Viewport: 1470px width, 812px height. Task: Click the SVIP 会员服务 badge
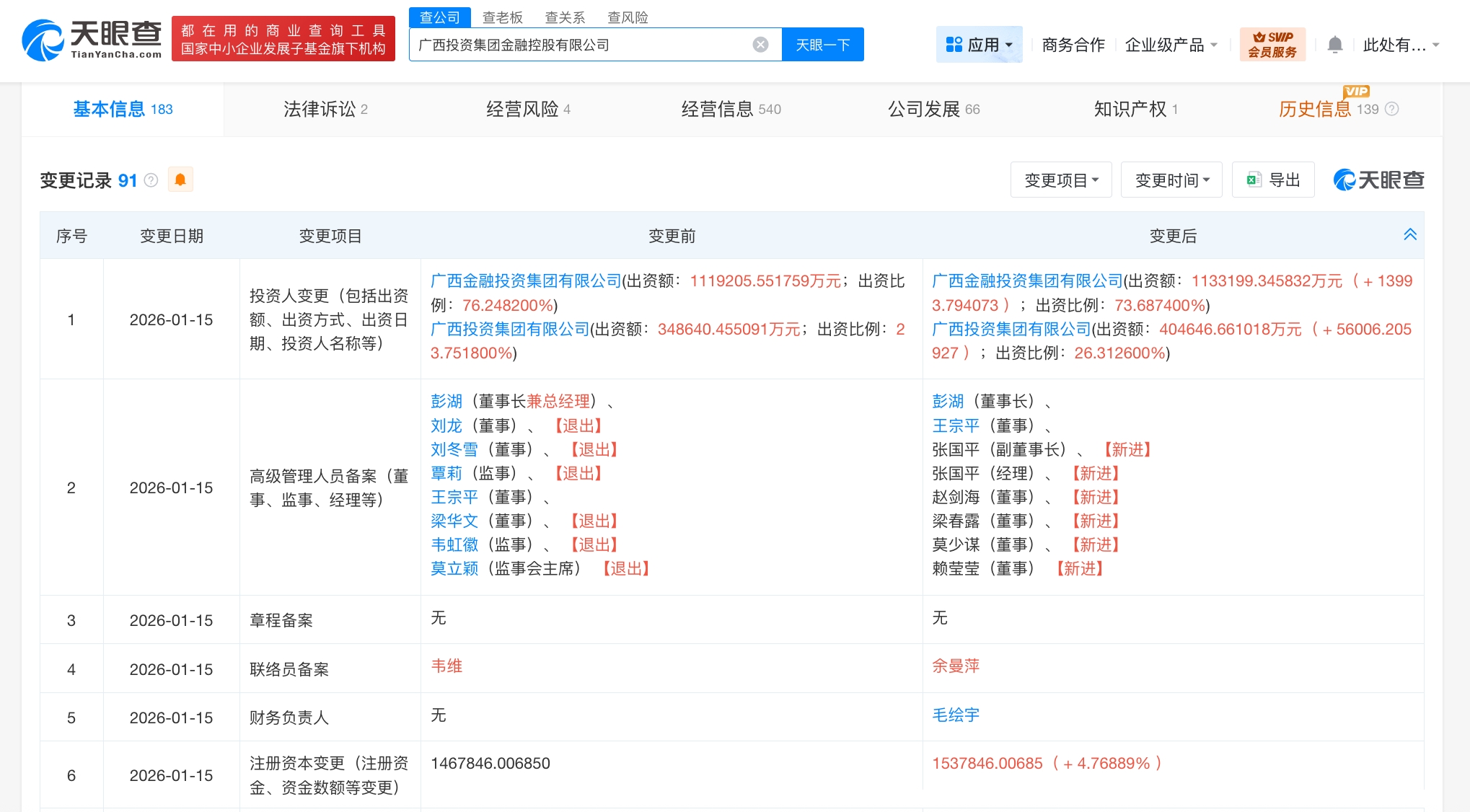pyautogui.click(x=1272, y=45)
